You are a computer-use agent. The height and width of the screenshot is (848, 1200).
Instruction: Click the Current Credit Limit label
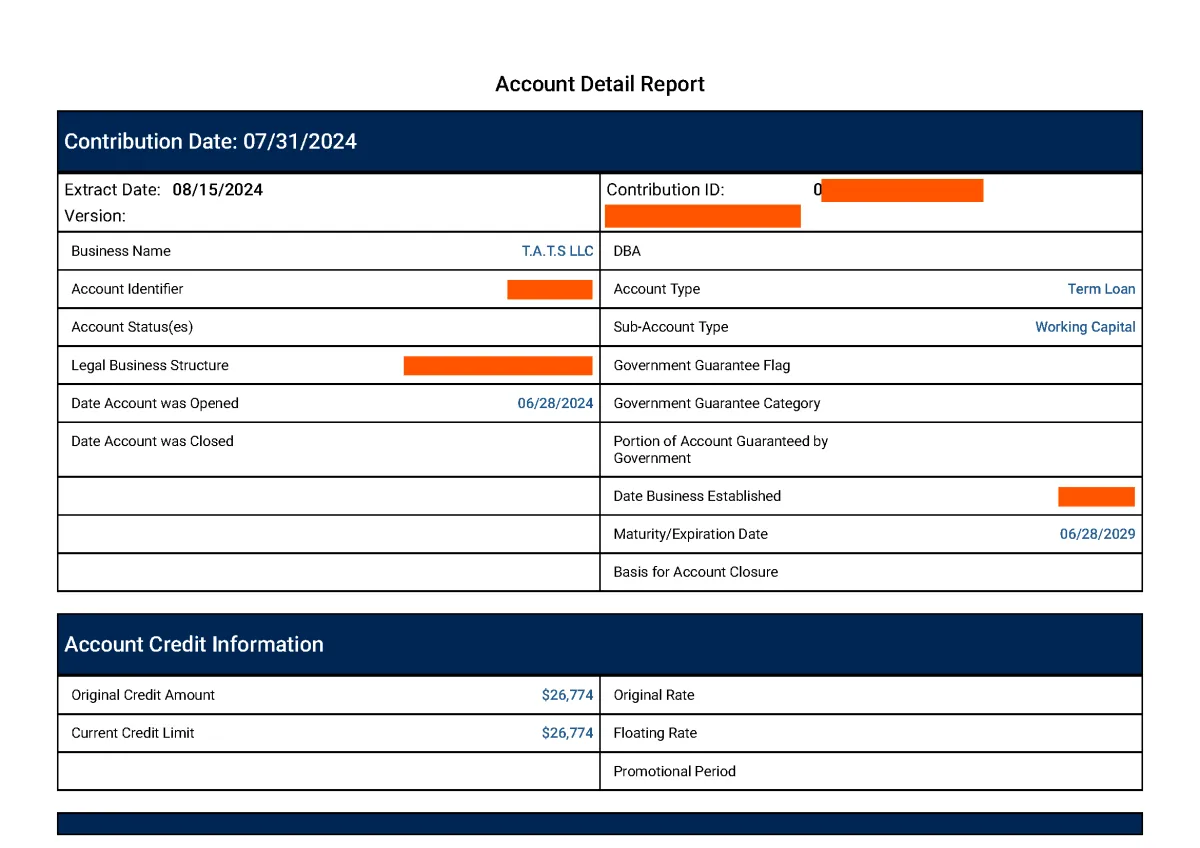point(133,733)
